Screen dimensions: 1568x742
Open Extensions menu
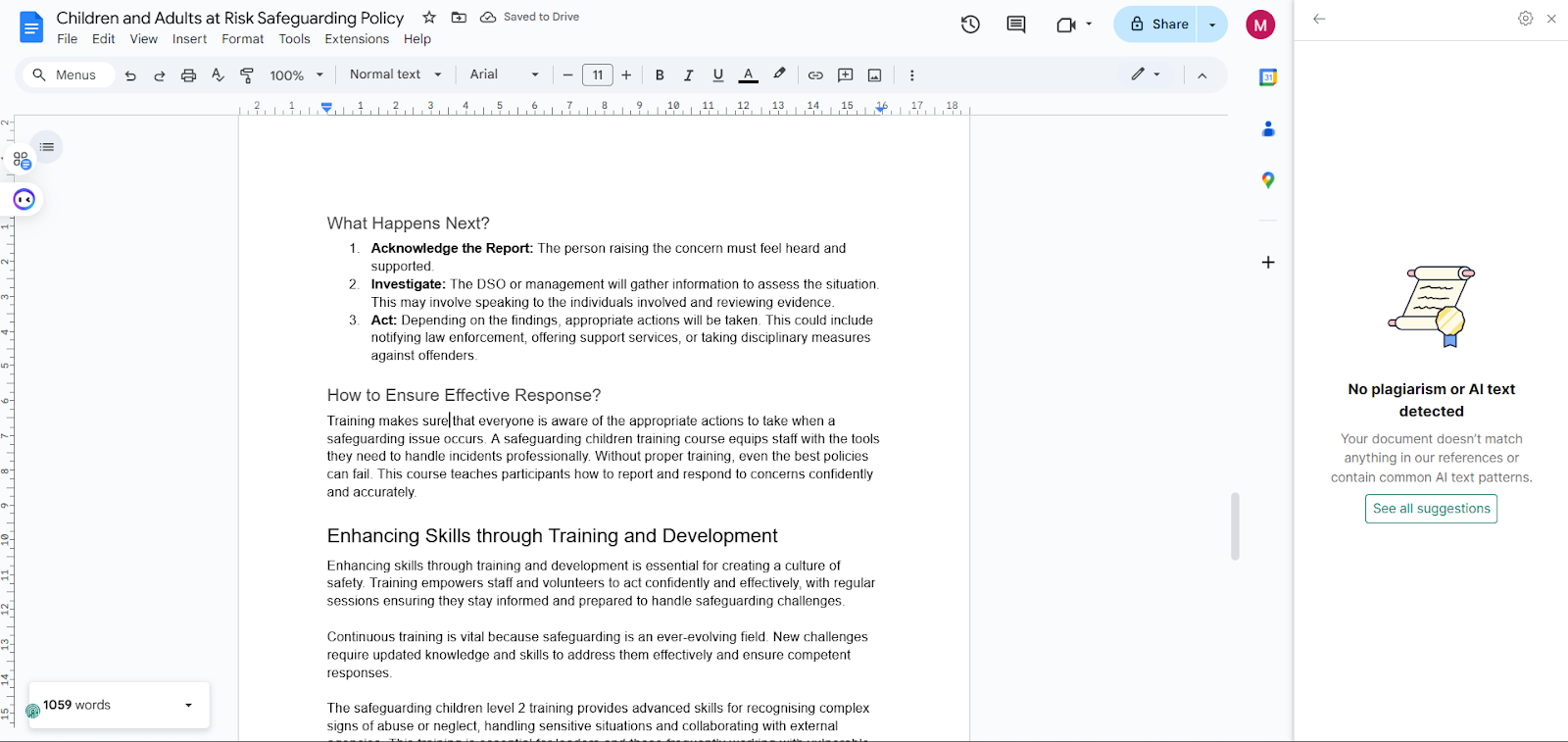[x=357, y=39]
